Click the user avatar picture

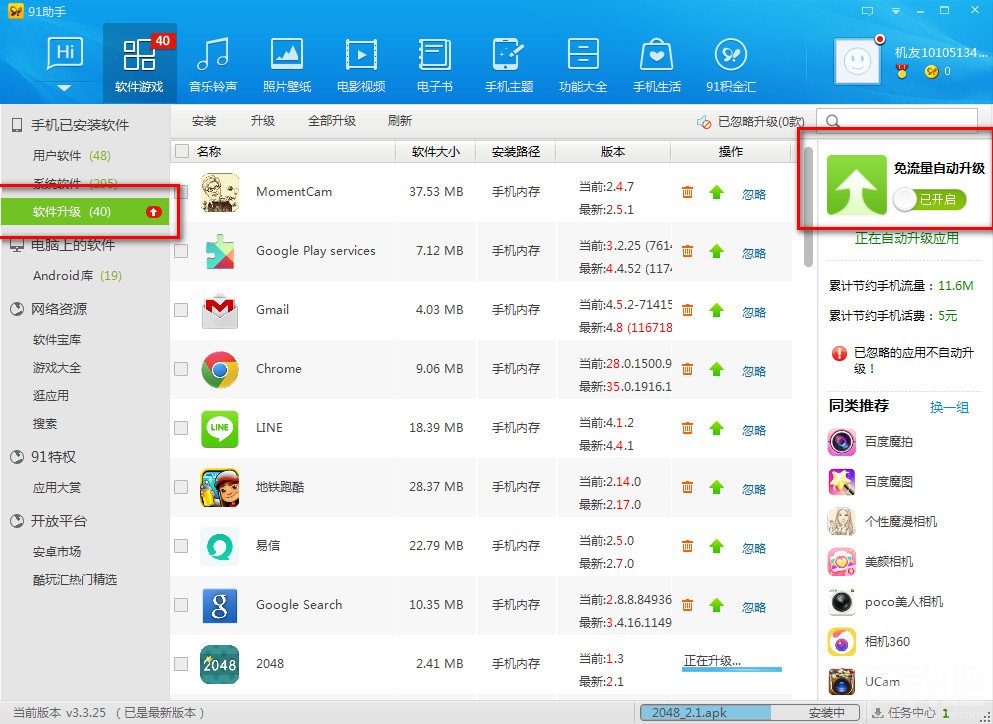[x=857, y=61]
